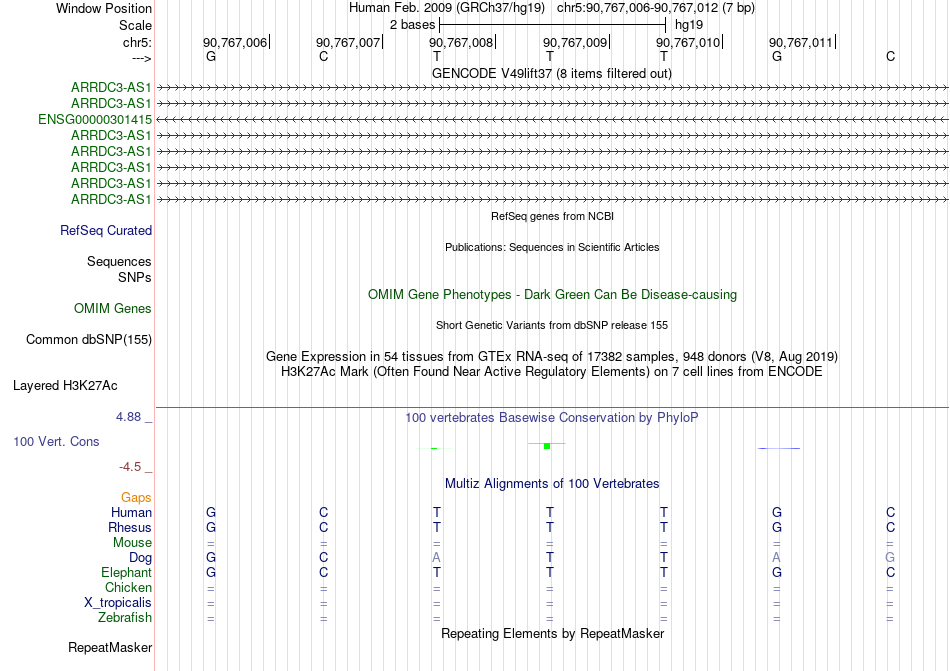950x671 pixels.
Task: Click the bright green PhyloP conservation bar
Action: point(547,446)
